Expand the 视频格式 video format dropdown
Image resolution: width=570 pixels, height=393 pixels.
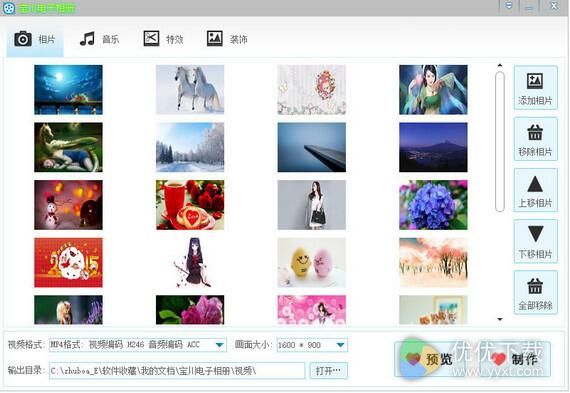click(220, 345)
